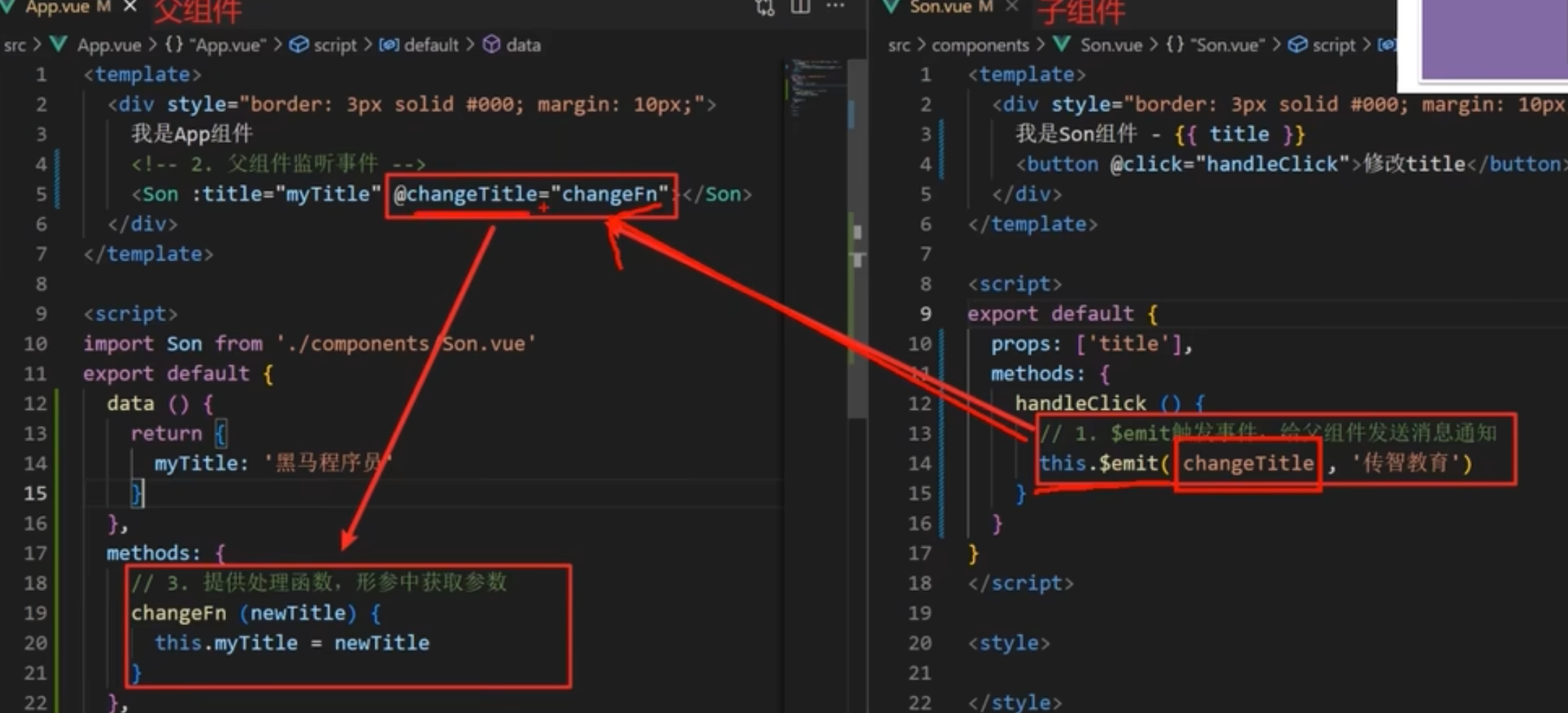Screen dimensions: 1568x713
Task: Click 'myTitle: ' property line in App.vue
Action: point(273,463)
